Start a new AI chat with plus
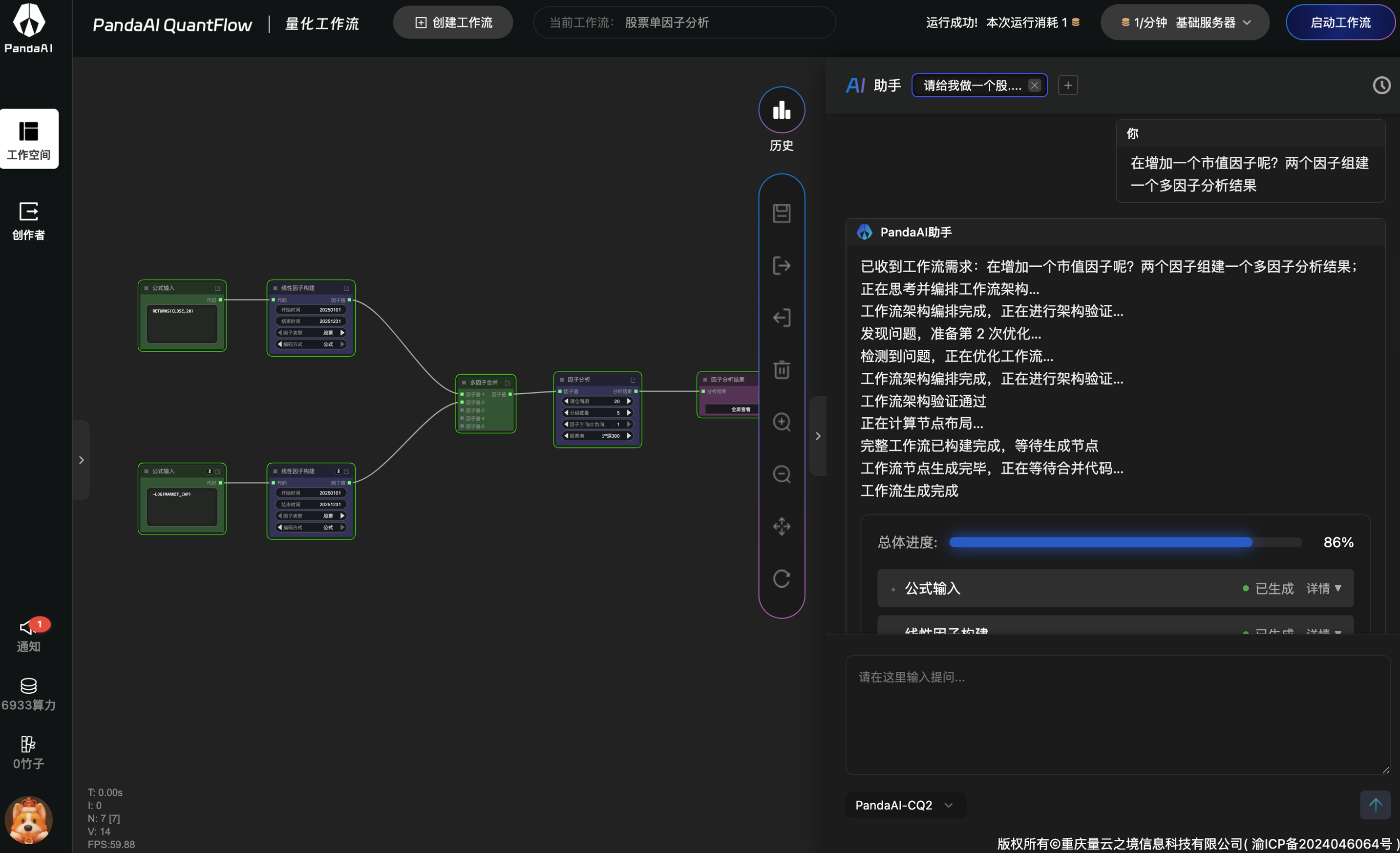1400x853 pixels. tap(1068, 85)
